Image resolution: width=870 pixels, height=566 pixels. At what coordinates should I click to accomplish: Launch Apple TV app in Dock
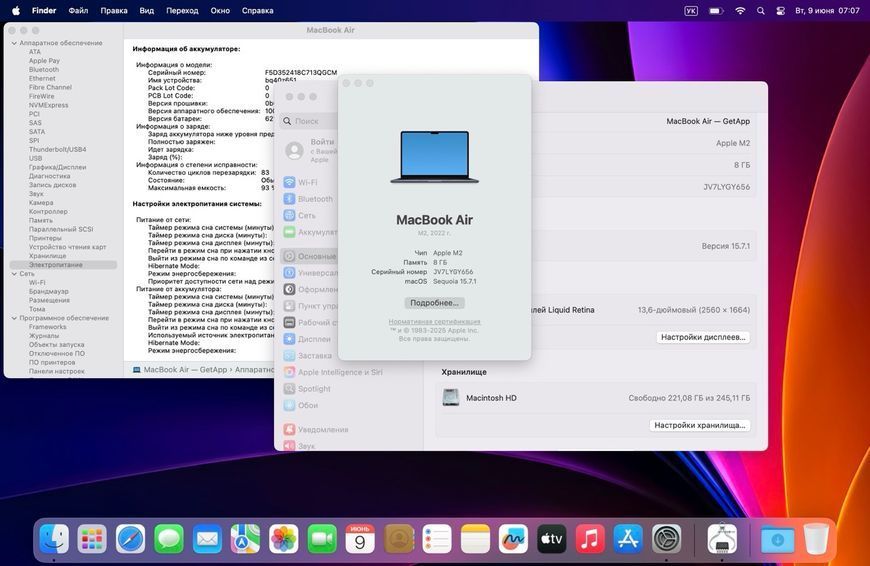pyautogui.click(x=552, y=538)
